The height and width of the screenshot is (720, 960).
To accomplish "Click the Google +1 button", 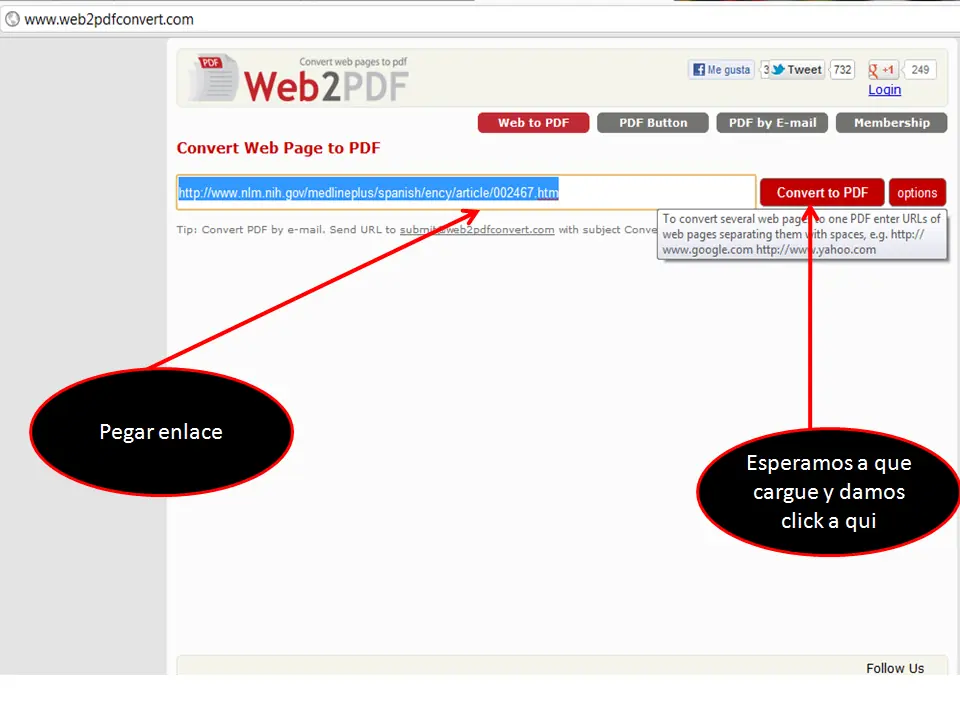I will point(882,70).
